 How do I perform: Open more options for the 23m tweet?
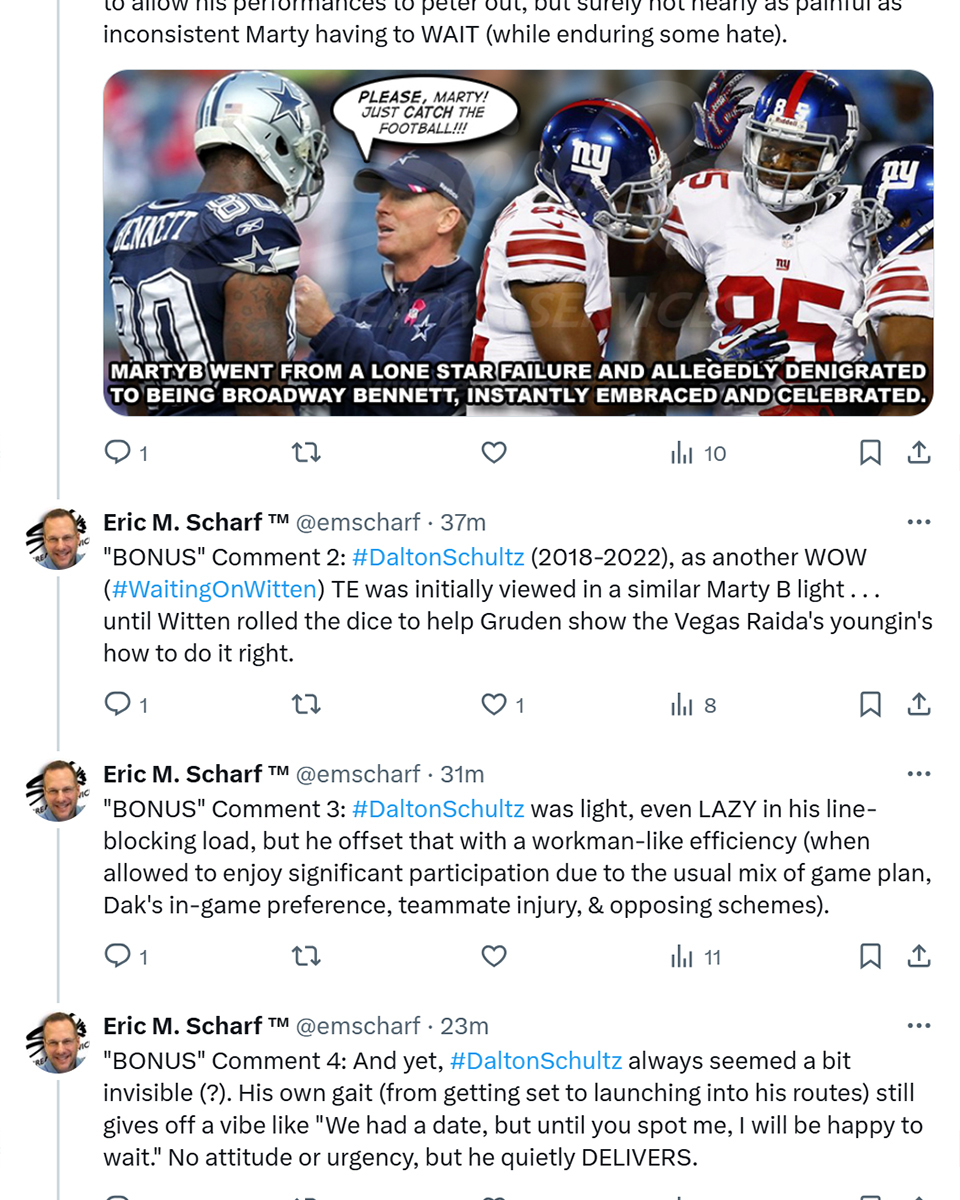coord(918,1026)
